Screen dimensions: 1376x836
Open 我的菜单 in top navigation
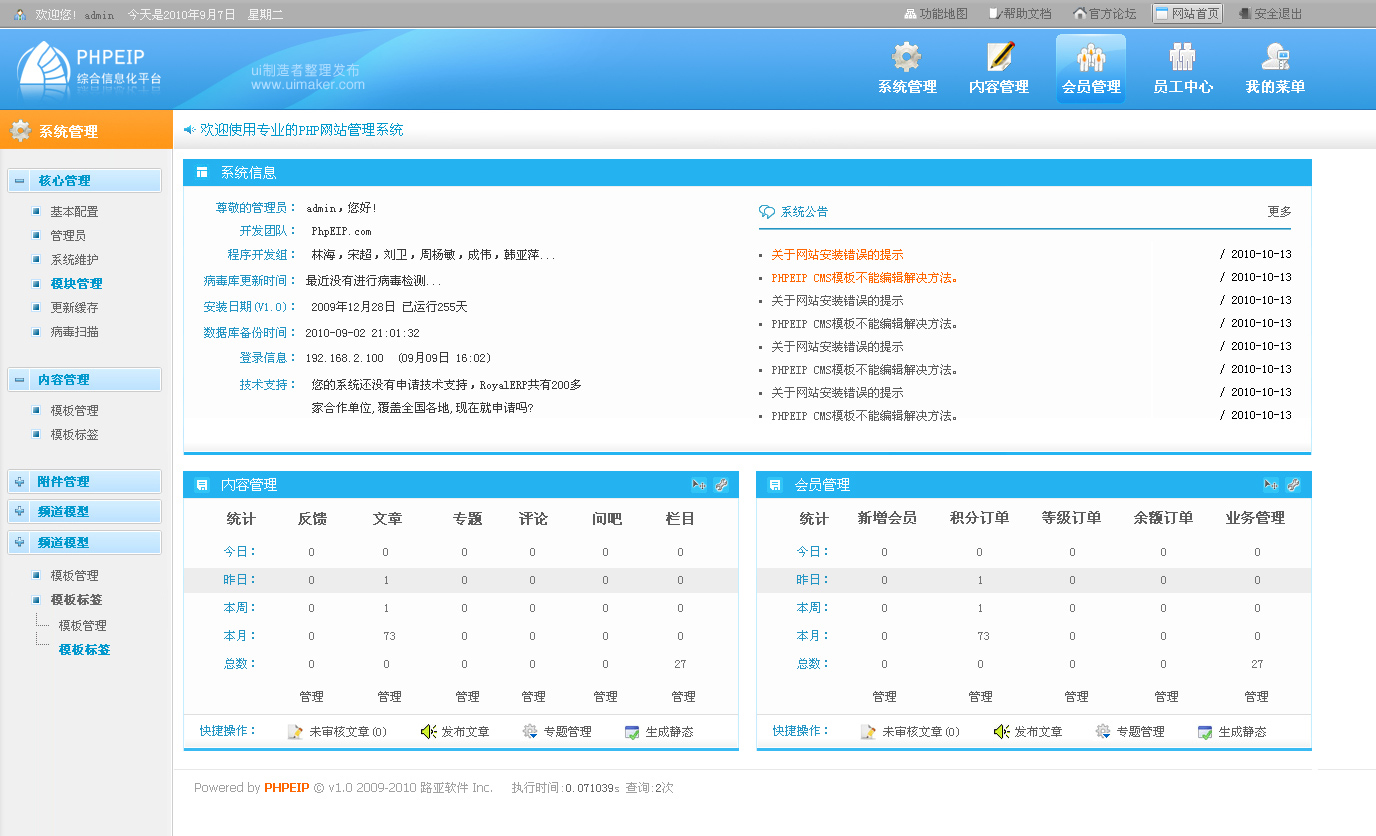[x=1275, y=68]
